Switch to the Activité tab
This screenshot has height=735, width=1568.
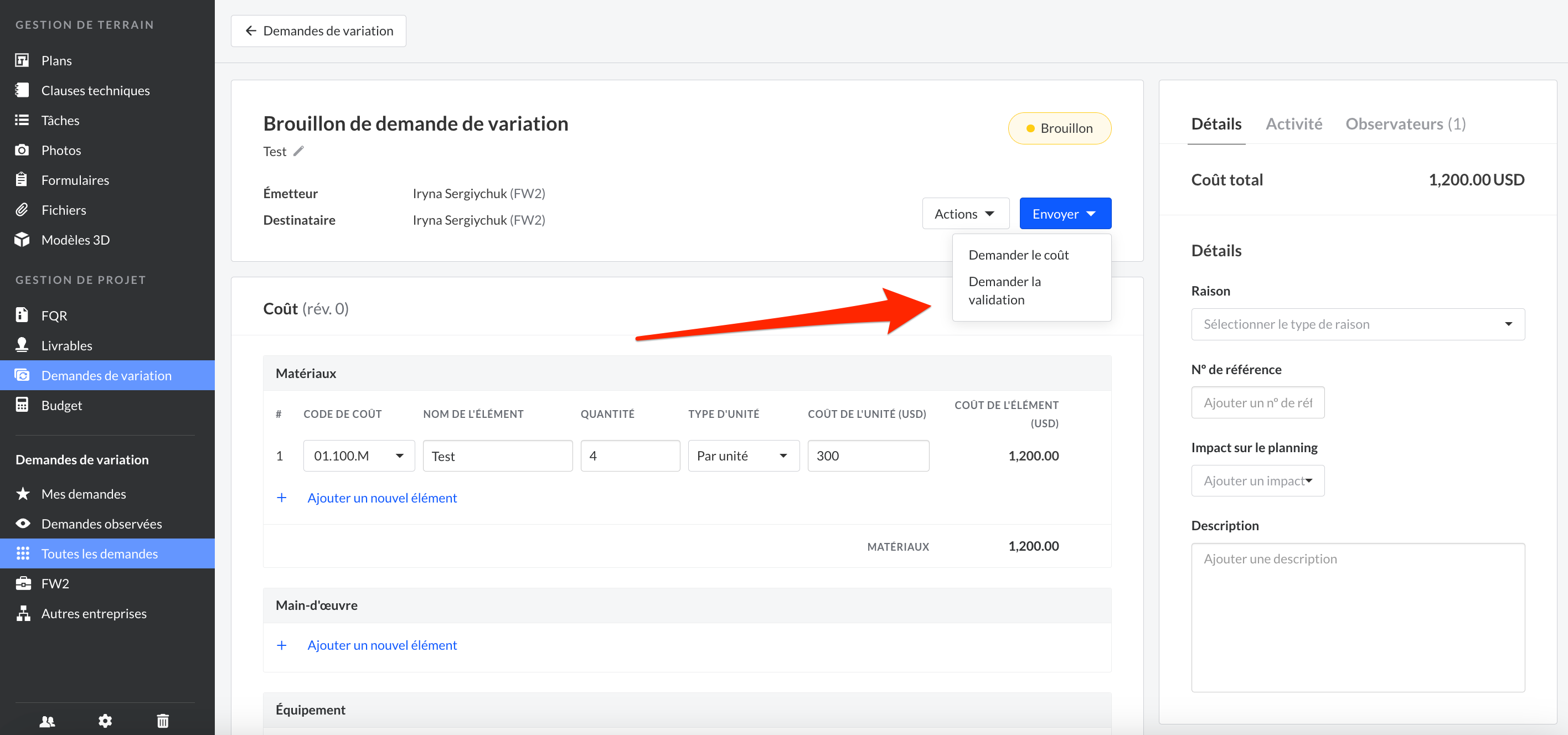point(1293,124)
